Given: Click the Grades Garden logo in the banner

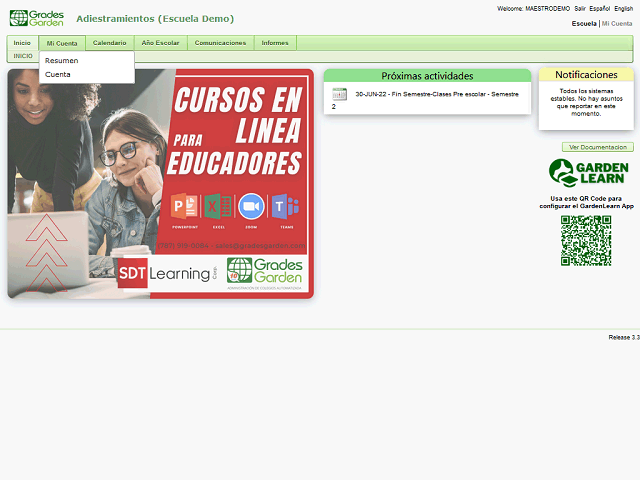Looking at the screenshot, I should (x=264, y=271).
